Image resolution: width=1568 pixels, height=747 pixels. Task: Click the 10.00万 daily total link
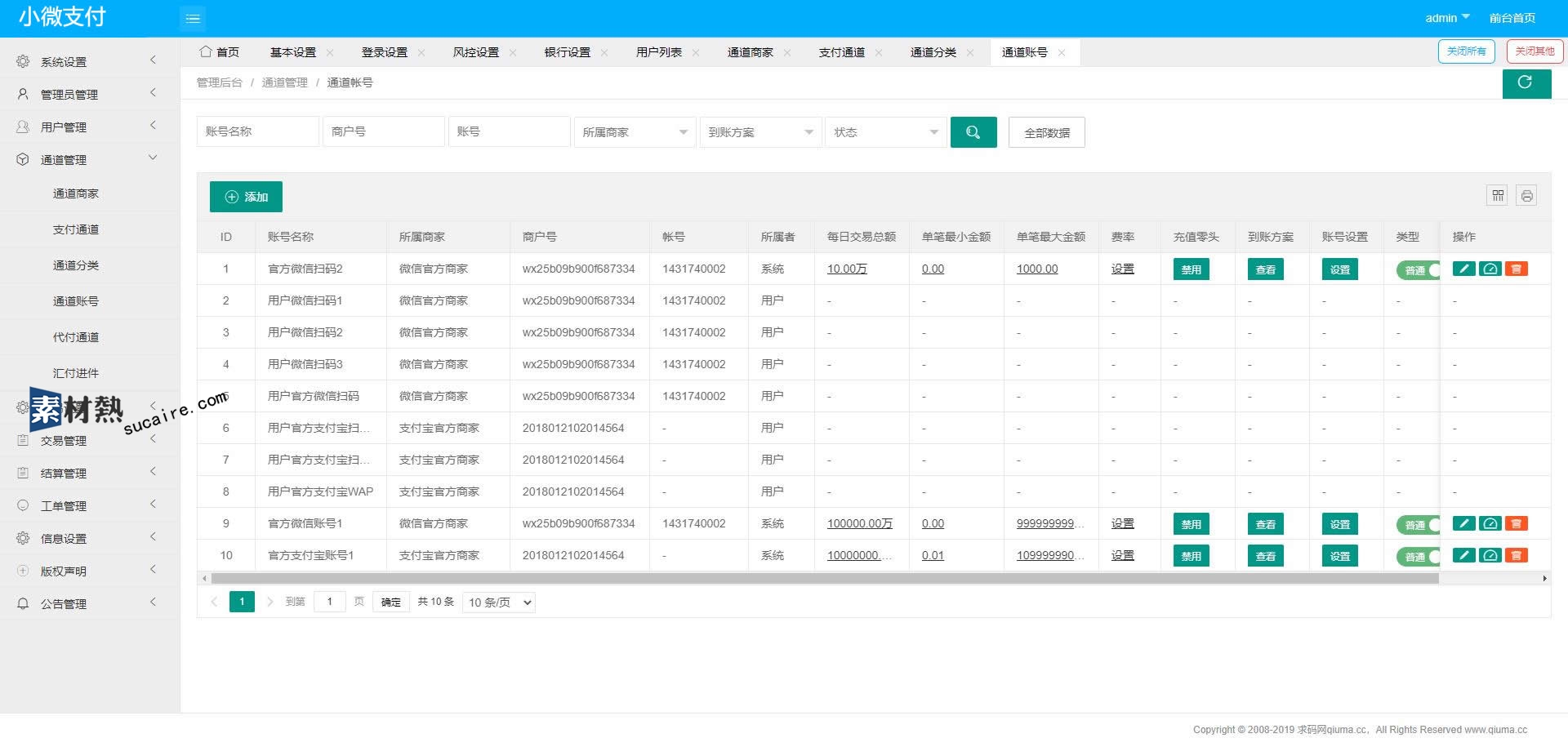pyautogui.click(x=847, y=269)
